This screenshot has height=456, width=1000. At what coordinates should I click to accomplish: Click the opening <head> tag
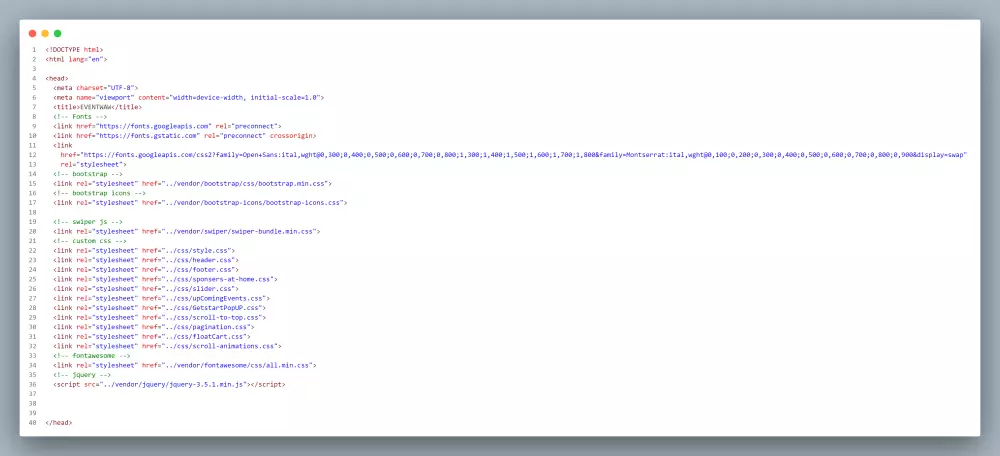tap(57, 78)
